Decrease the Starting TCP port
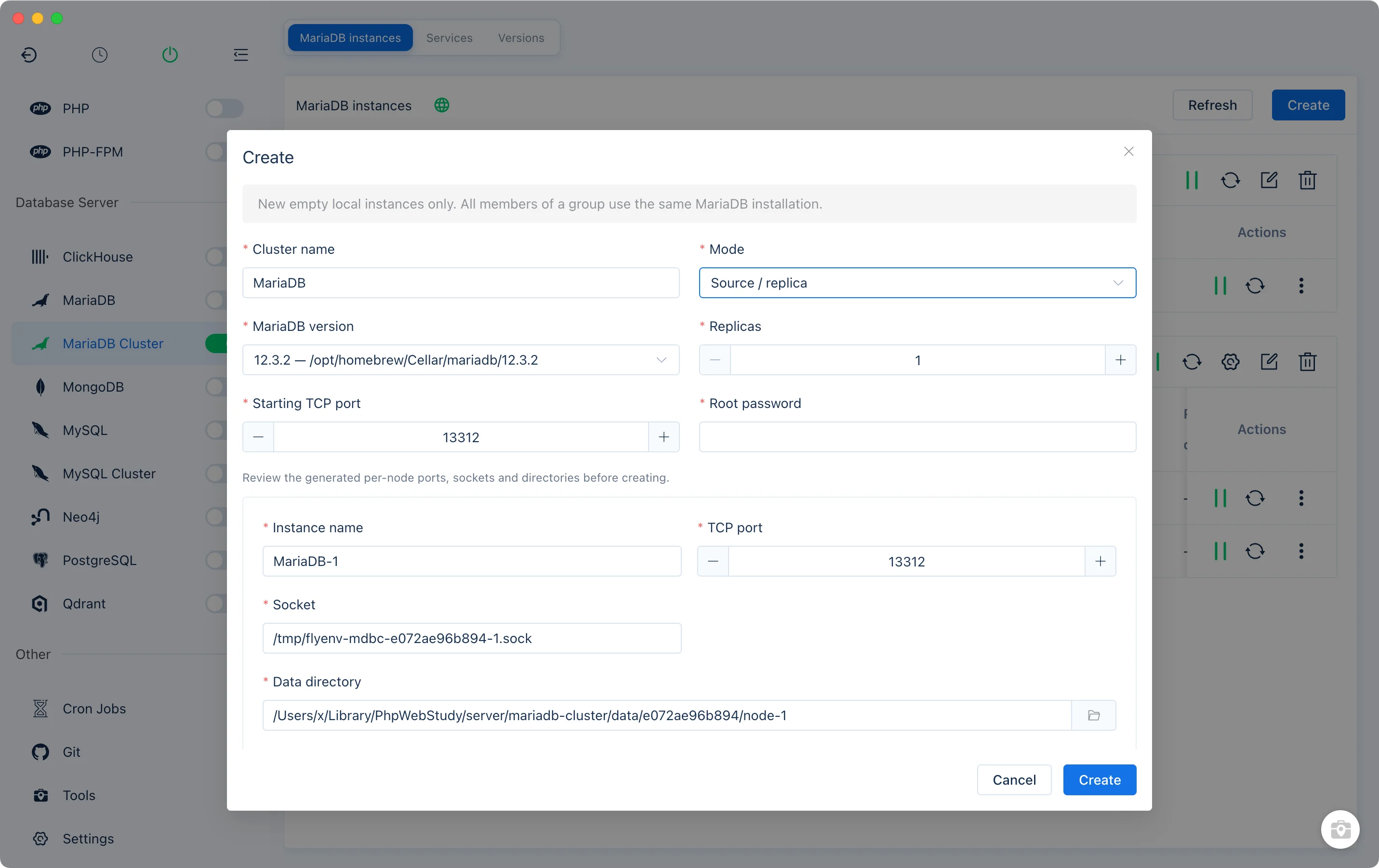This screenshot has width=1379, height=868. coord(258,437)
